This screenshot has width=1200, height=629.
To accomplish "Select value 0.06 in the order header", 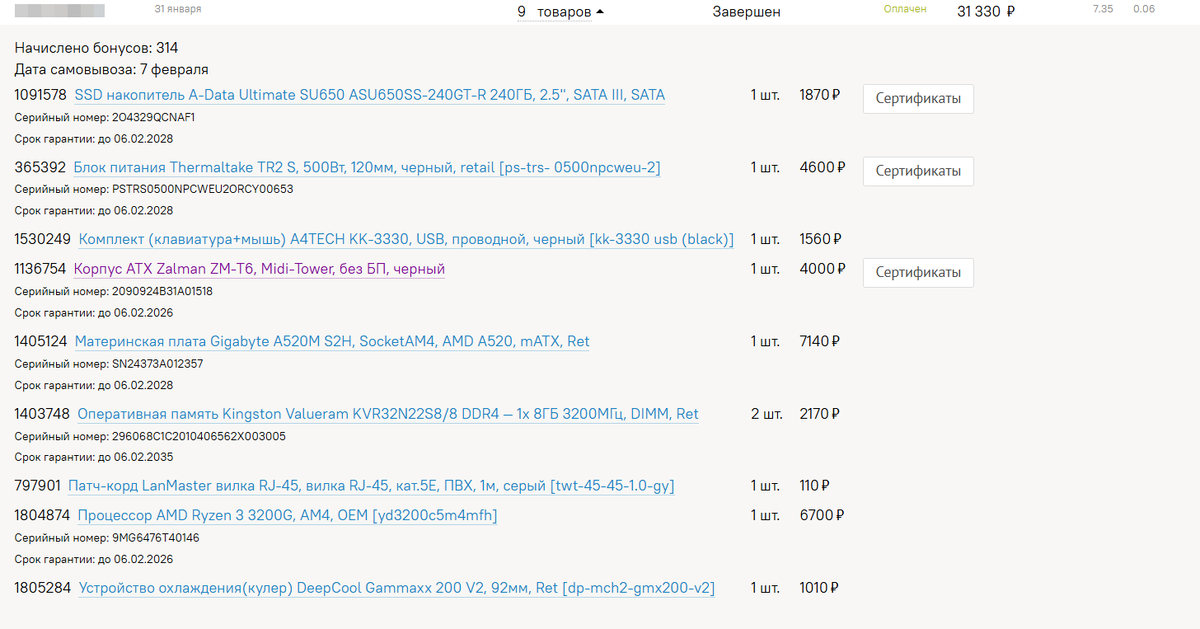I will (1144, 9).
